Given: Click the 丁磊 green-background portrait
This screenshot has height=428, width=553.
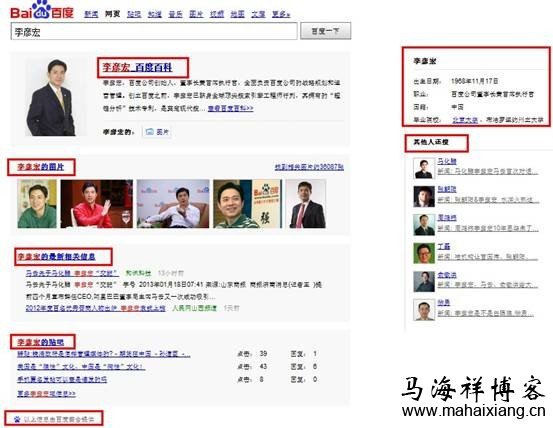Looking at the screenshot, I should click(424, 253).
